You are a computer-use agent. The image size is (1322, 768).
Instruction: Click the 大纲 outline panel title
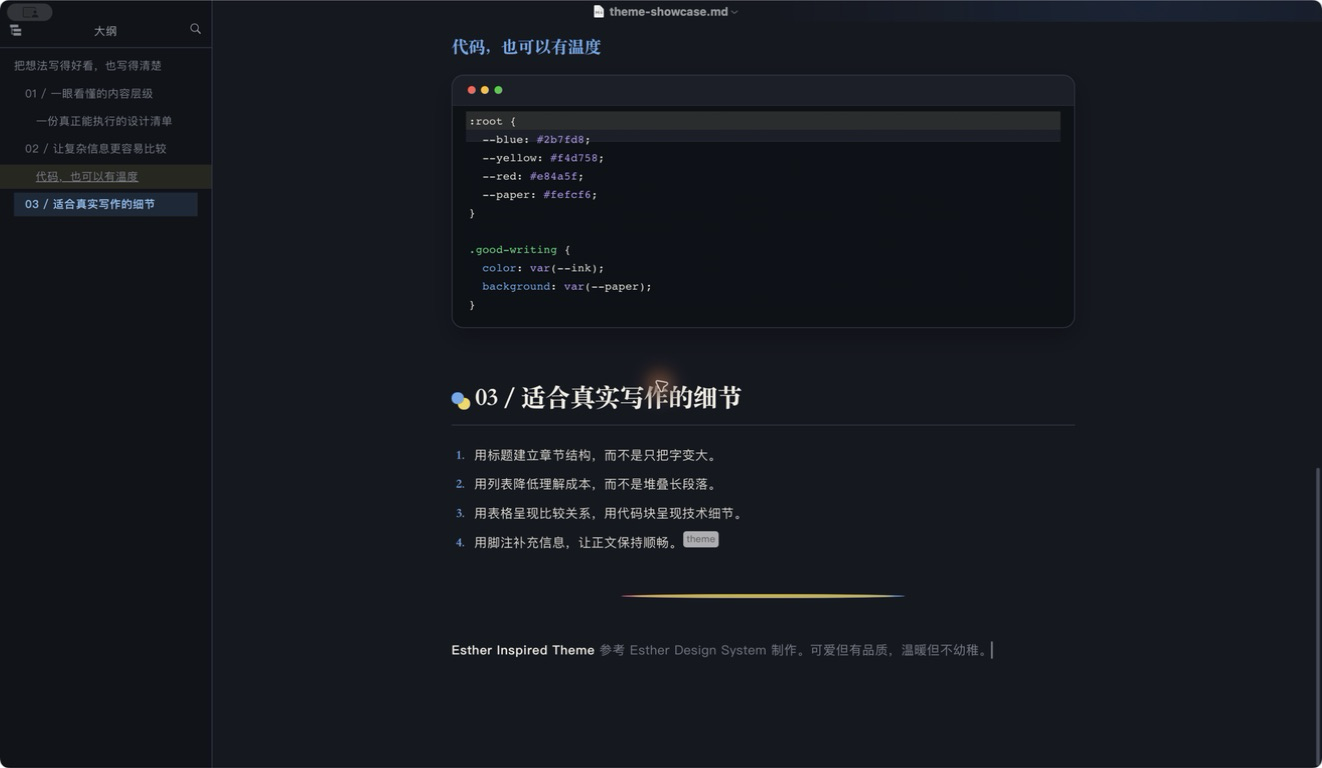(x=105, y=31)
